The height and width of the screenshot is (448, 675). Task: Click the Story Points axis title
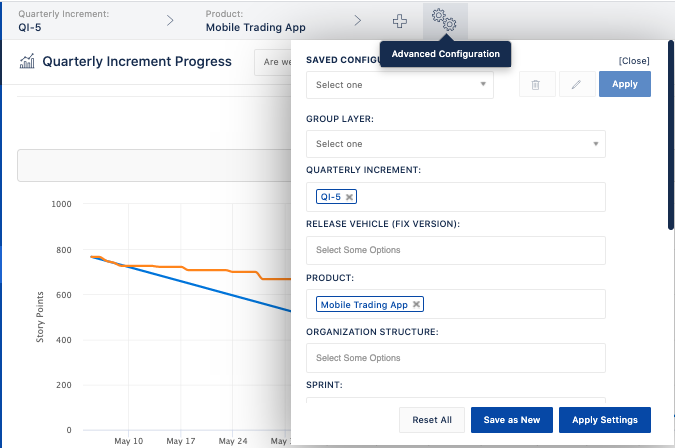40,317
